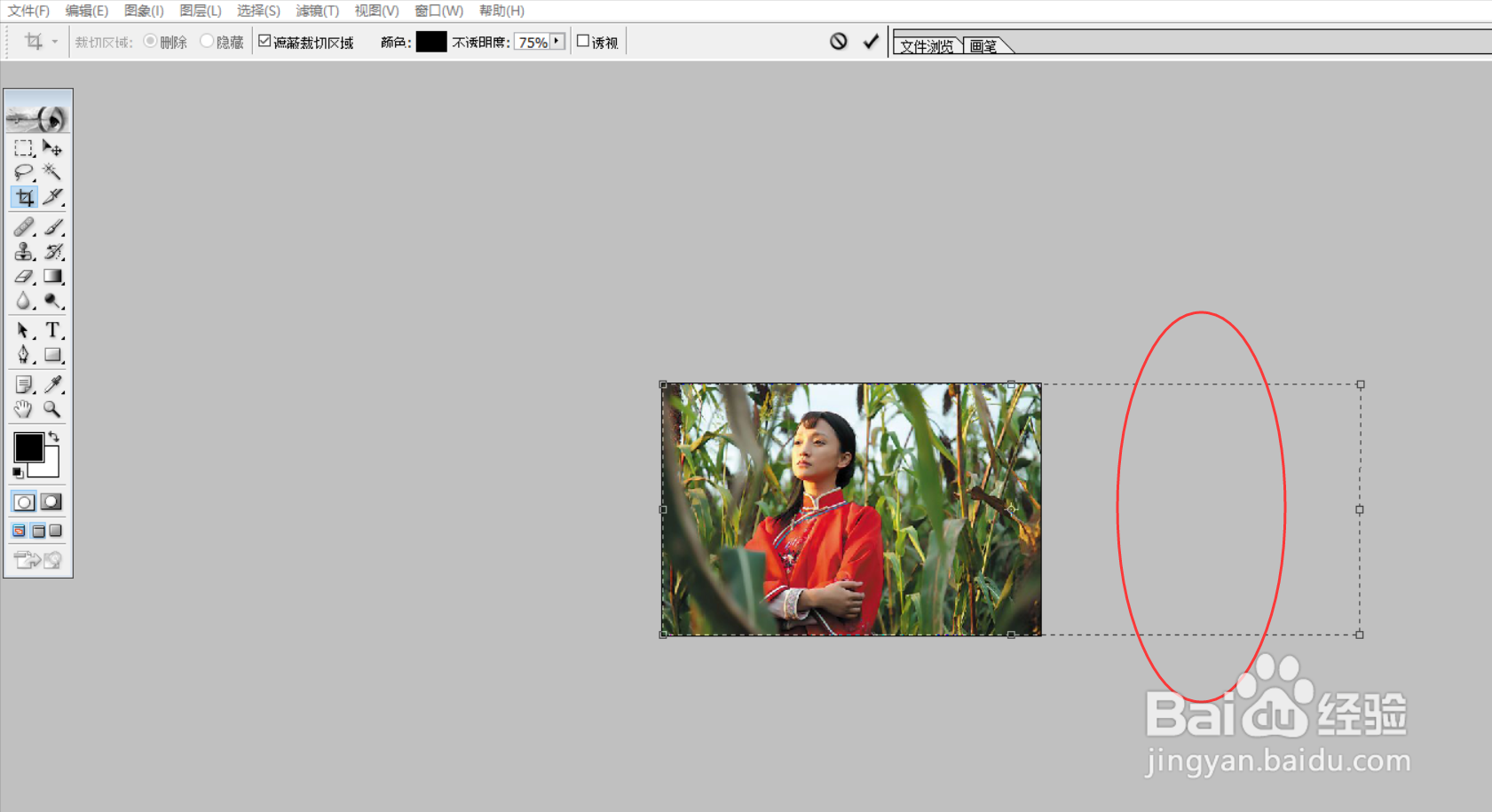The width and height of the screenshot is (1492, 812).
Task: Open the 文件(F) menu
Action: click(29, 11)
